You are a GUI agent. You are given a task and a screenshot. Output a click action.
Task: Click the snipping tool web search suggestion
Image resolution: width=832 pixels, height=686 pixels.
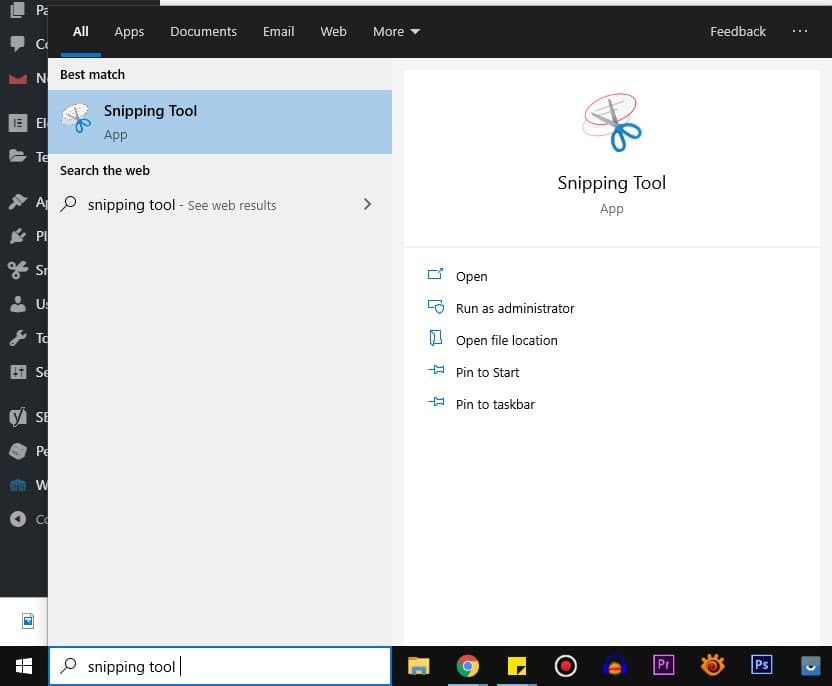pos(220,205)
